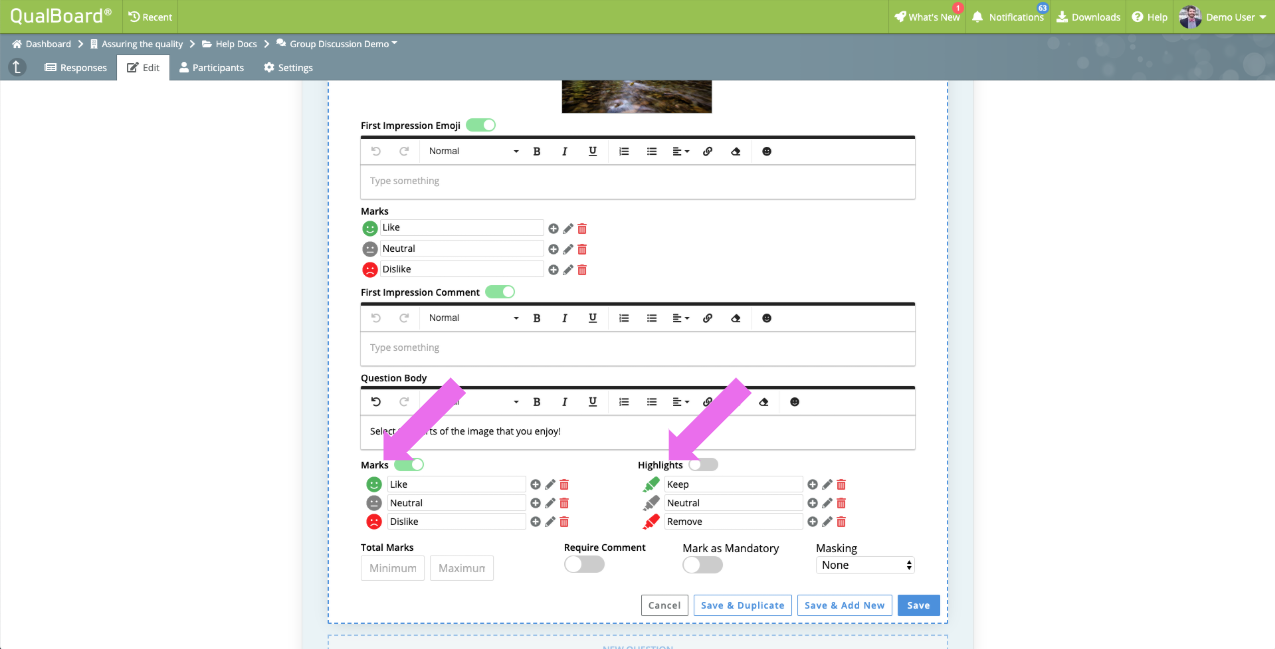Click Bold in Emoji editor toolbar

coord(537,151)
